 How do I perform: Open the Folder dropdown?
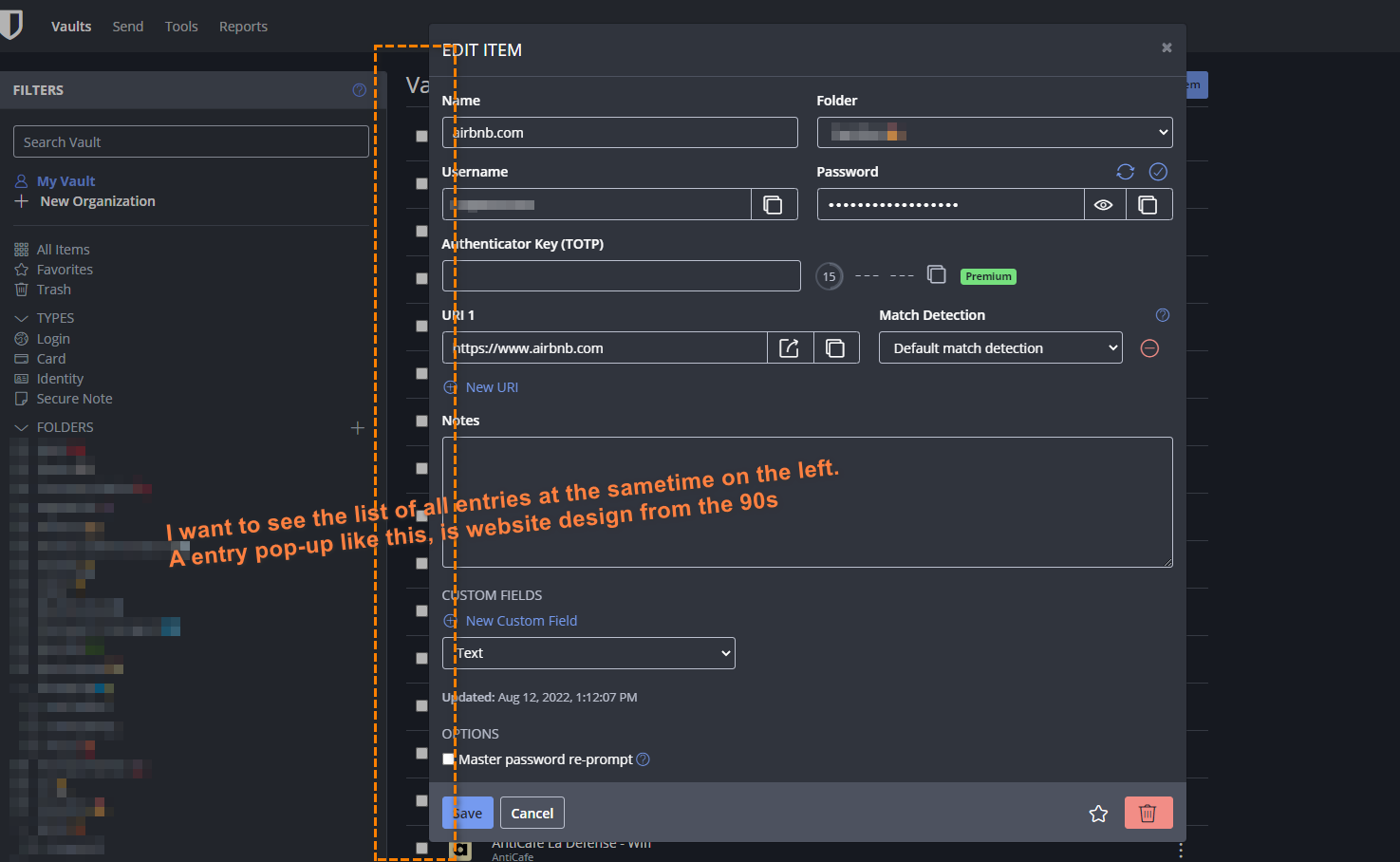coord(995,133)
